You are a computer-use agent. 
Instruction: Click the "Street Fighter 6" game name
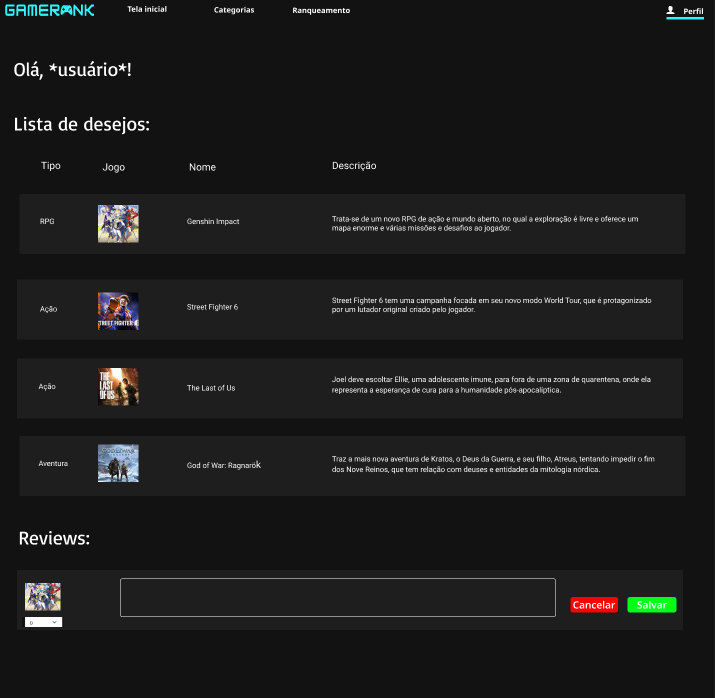pos(212,307)
